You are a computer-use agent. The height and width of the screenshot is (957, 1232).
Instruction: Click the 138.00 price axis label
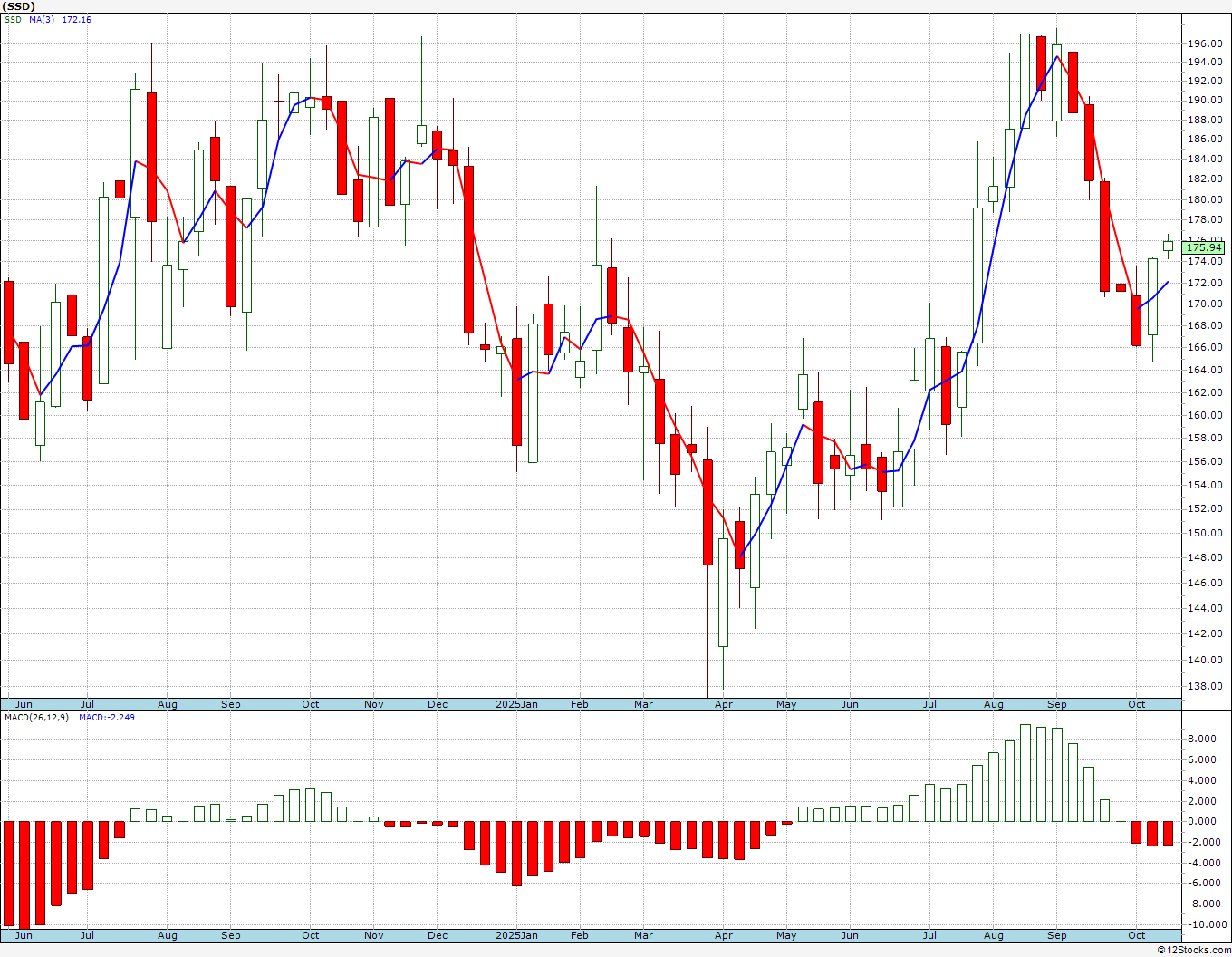coord(1204,686)
